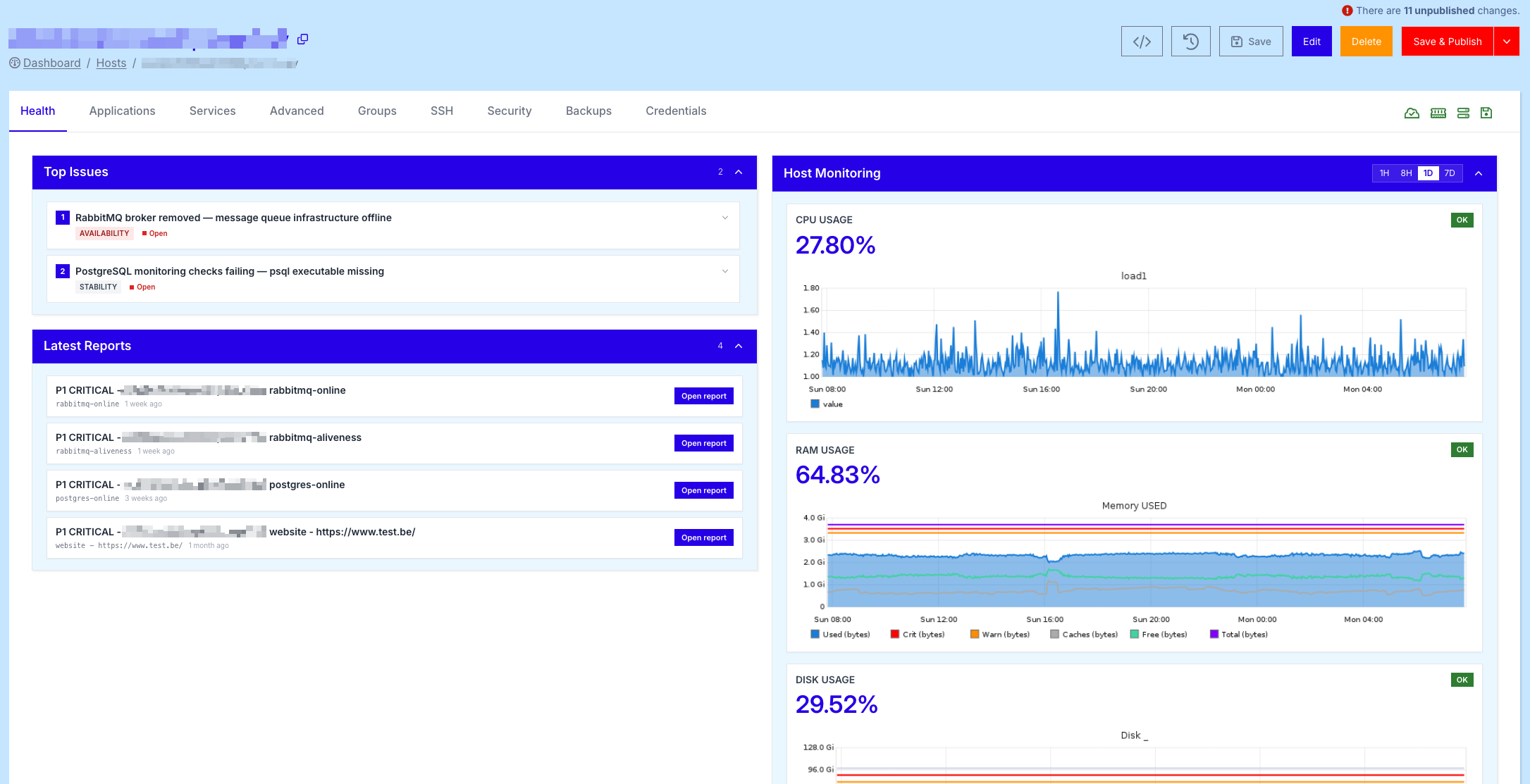Open report for postgres-online

[x=704, y=490]
